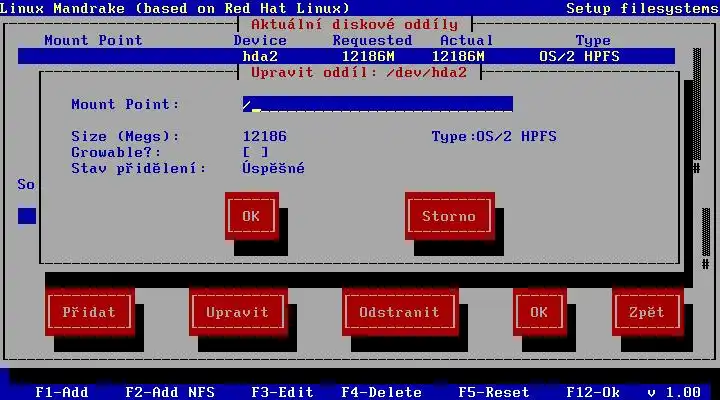Cancel the dialog with Storno
The image size is (720, 400).
450,216
